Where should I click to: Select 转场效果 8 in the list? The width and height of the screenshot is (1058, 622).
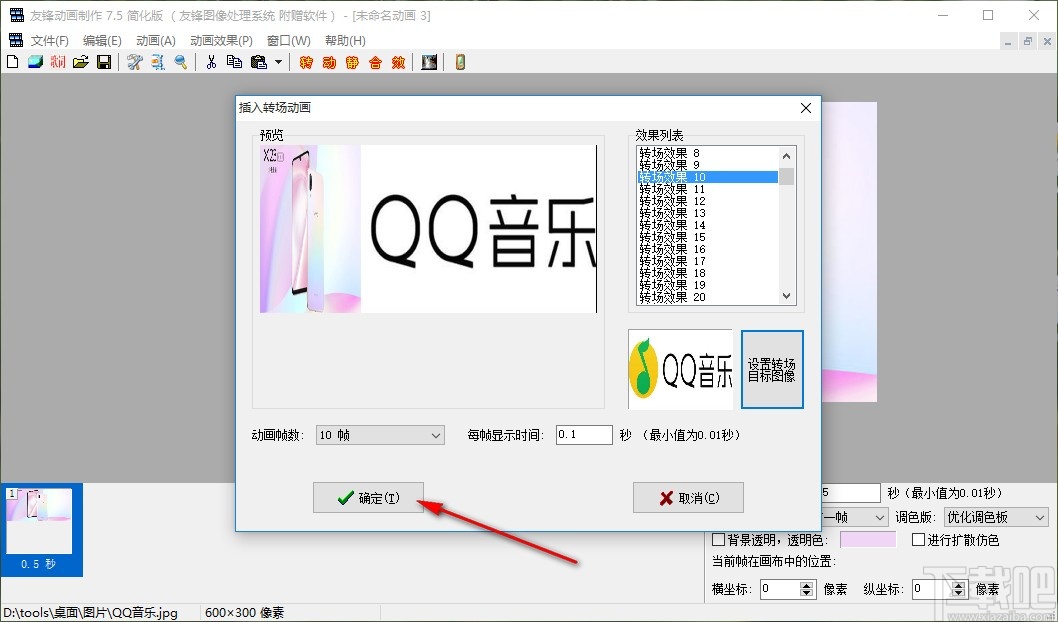click(707, 153)
